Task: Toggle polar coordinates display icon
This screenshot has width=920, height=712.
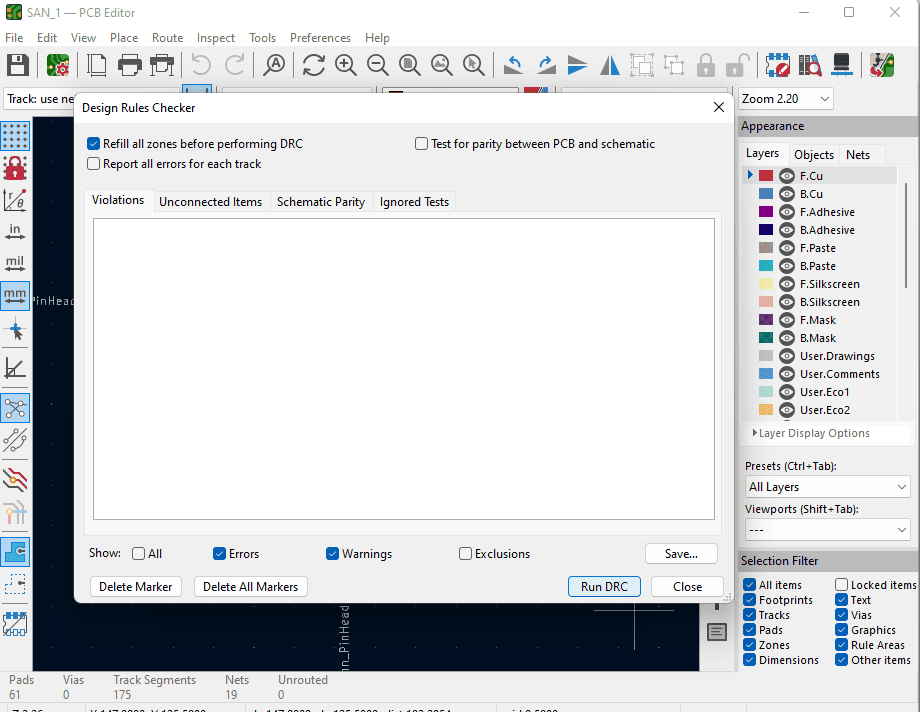Action: point(15,200)
